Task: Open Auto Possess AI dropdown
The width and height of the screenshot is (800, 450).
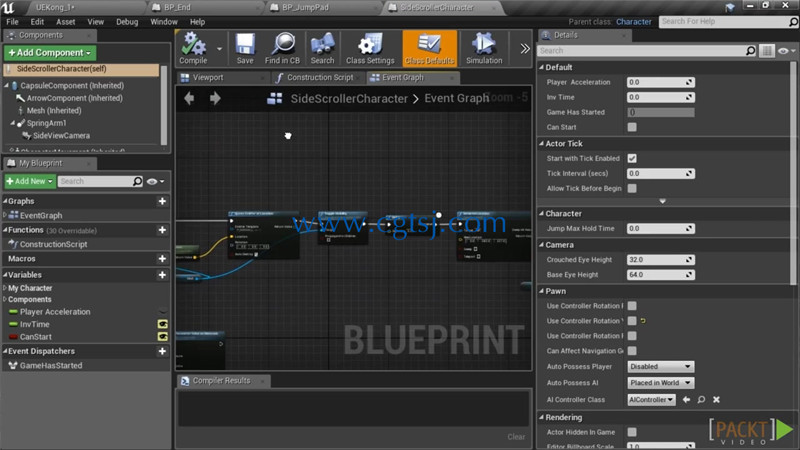Action: (660, 383)
